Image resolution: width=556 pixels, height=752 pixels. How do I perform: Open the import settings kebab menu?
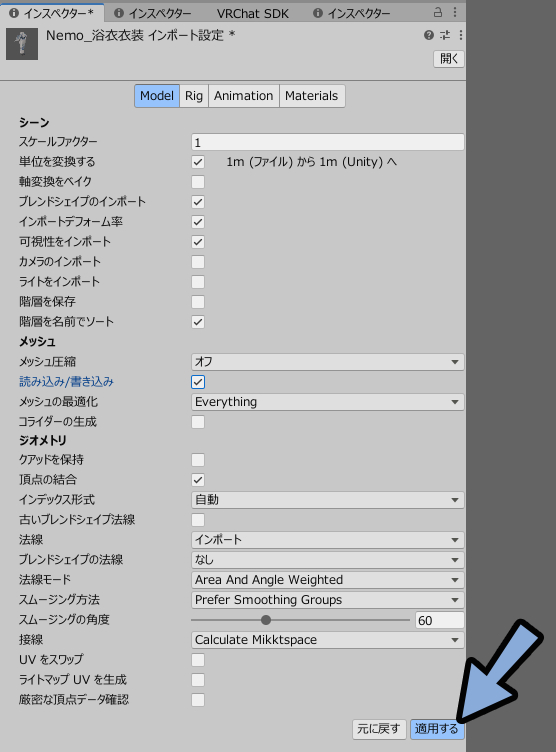(461, 35)
